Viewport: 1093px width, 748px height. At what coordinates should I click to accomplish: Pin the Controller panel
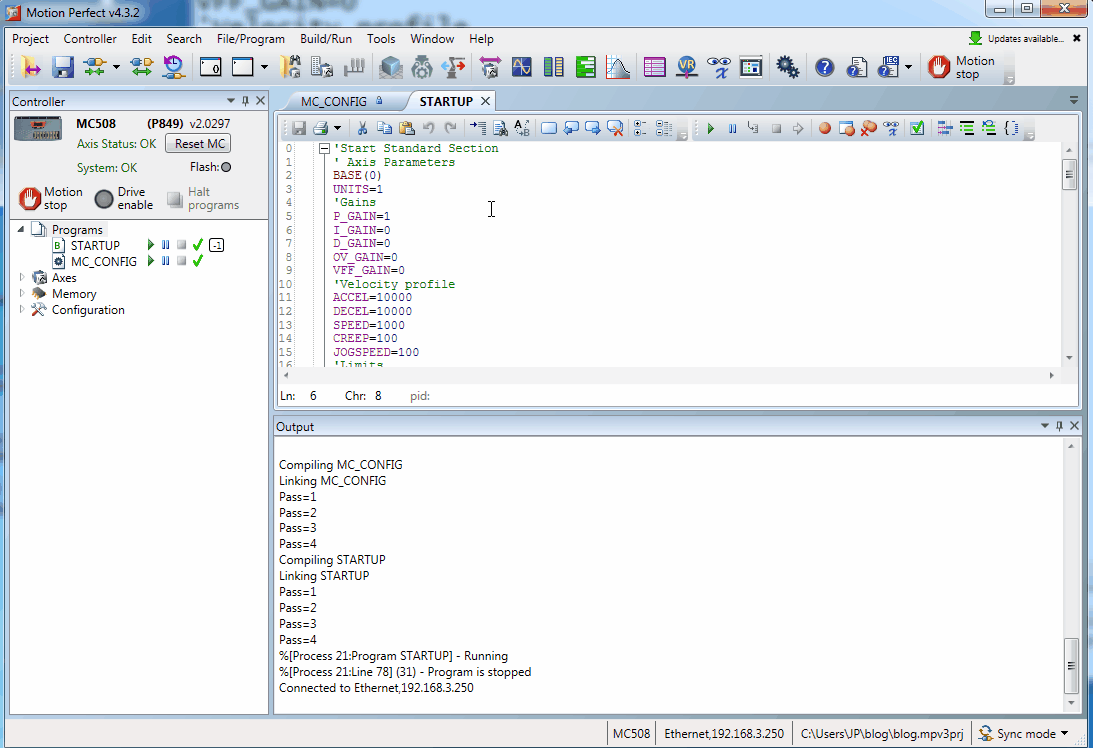click(245, 101)
